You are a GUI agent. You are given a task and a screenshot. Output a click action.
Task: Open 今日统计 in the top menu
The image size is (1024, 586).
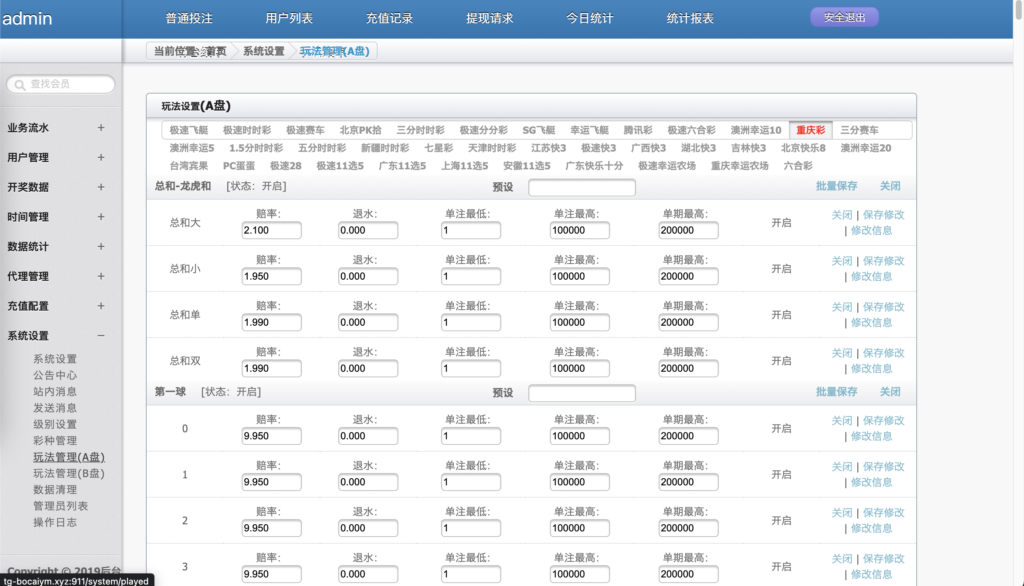point(590,19)
